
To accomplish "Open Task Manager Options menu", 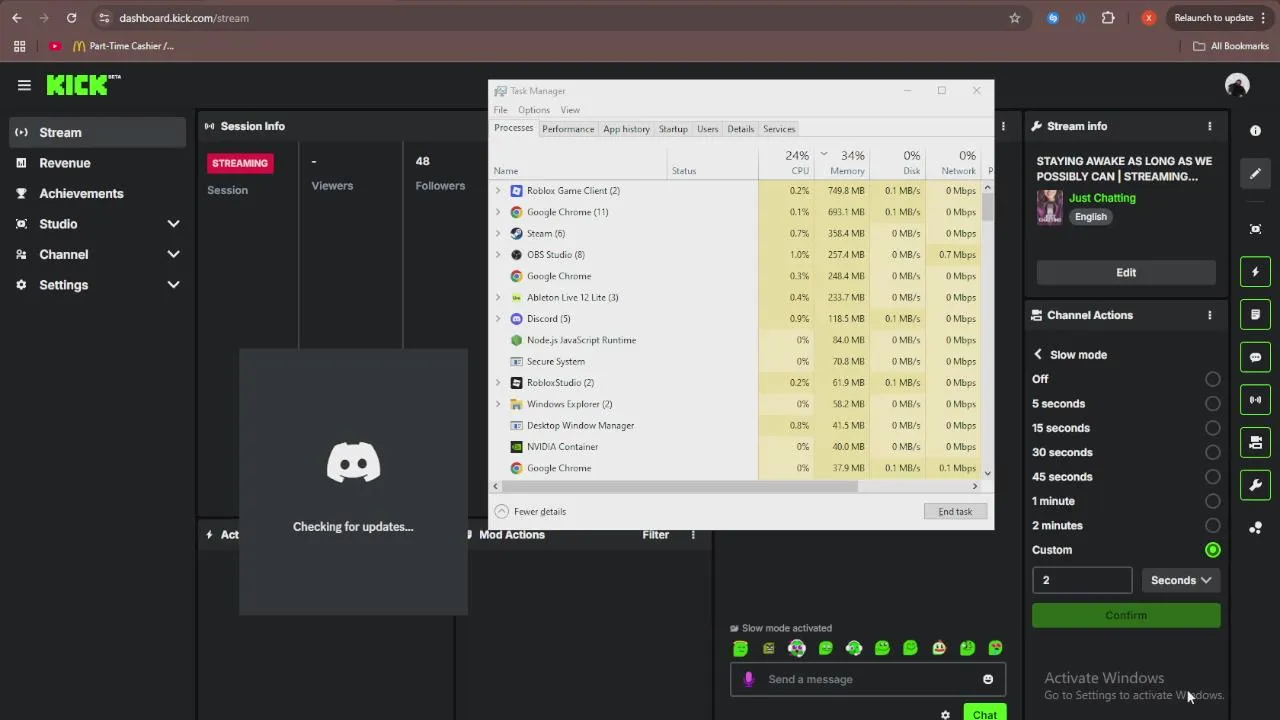I will point(534,110).
